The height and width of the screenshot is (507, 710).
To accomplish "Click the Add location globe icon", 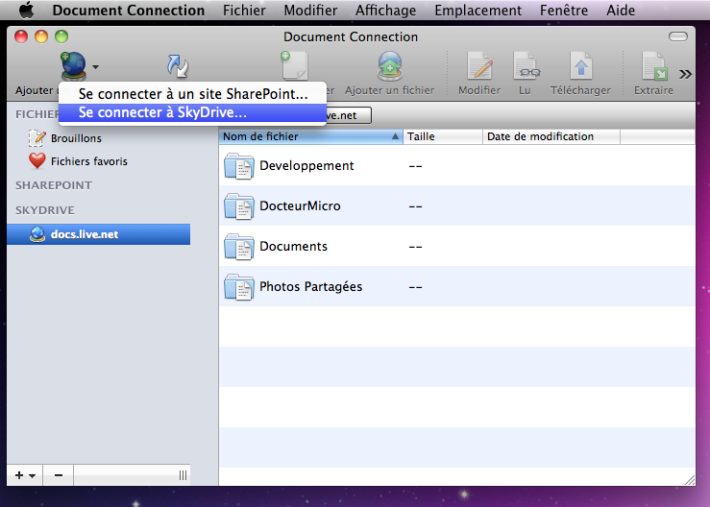I will click(x=73, y=66).
